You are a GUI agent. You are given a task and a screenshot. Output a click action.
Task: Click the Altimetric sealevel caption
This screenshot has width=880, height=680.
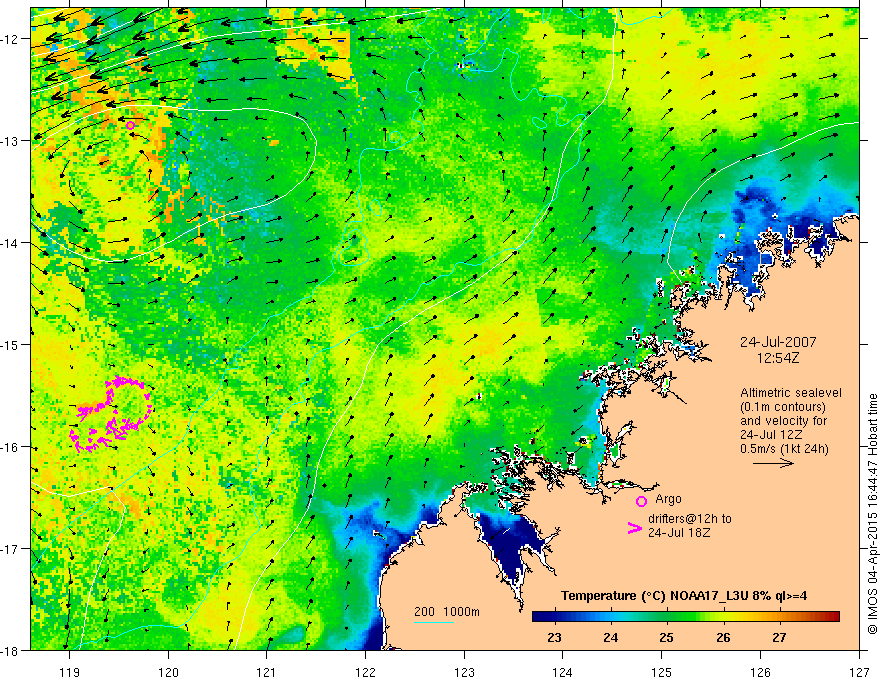791,393
